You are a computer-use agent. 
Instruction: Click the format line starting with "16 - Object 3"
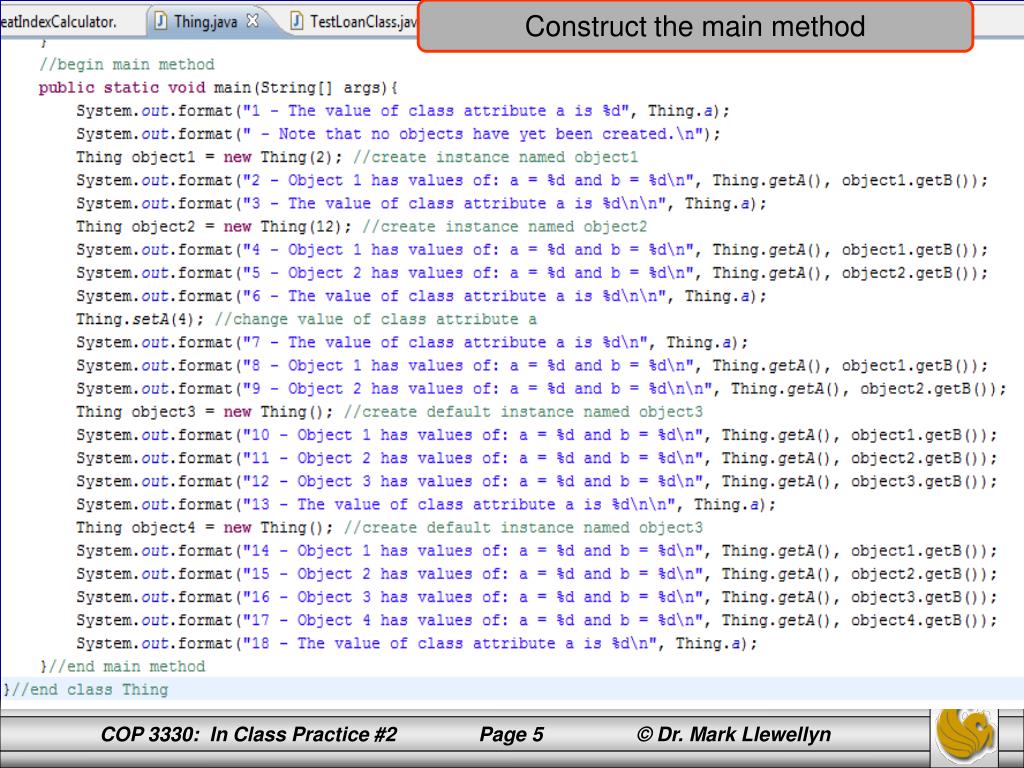coord(537,598)
